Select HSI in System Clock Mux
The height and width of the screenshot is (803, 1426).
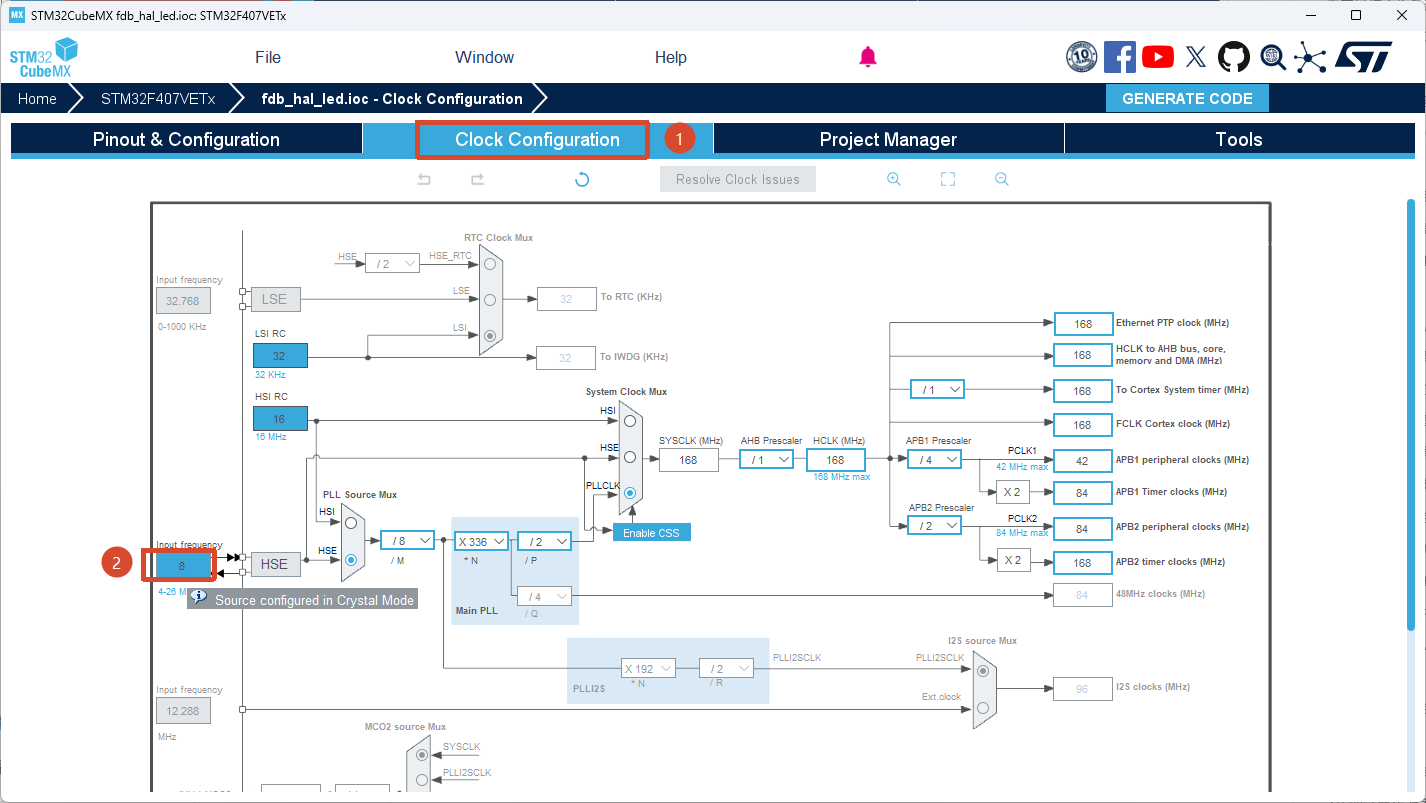pos(630,421)
